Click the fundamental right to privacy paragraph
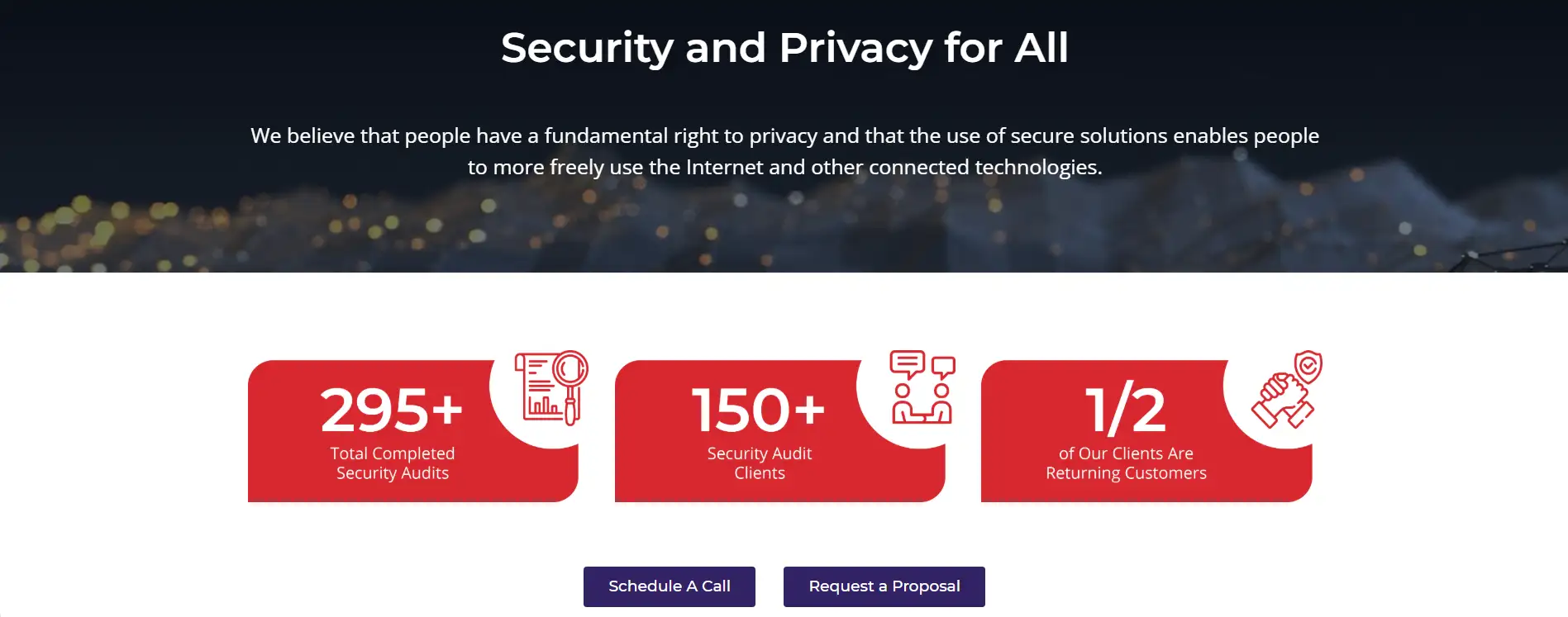 [784, 135]
